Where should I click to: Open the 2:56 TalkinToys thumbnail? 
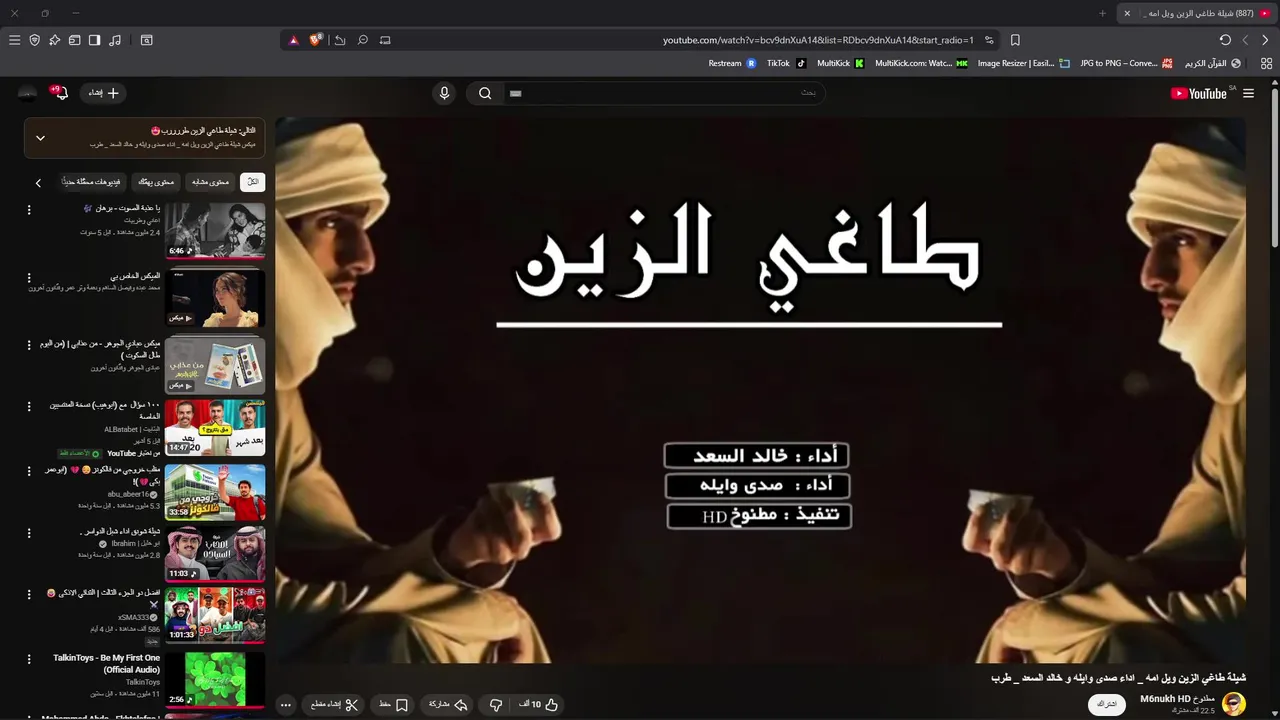click(x=215, y=679)
